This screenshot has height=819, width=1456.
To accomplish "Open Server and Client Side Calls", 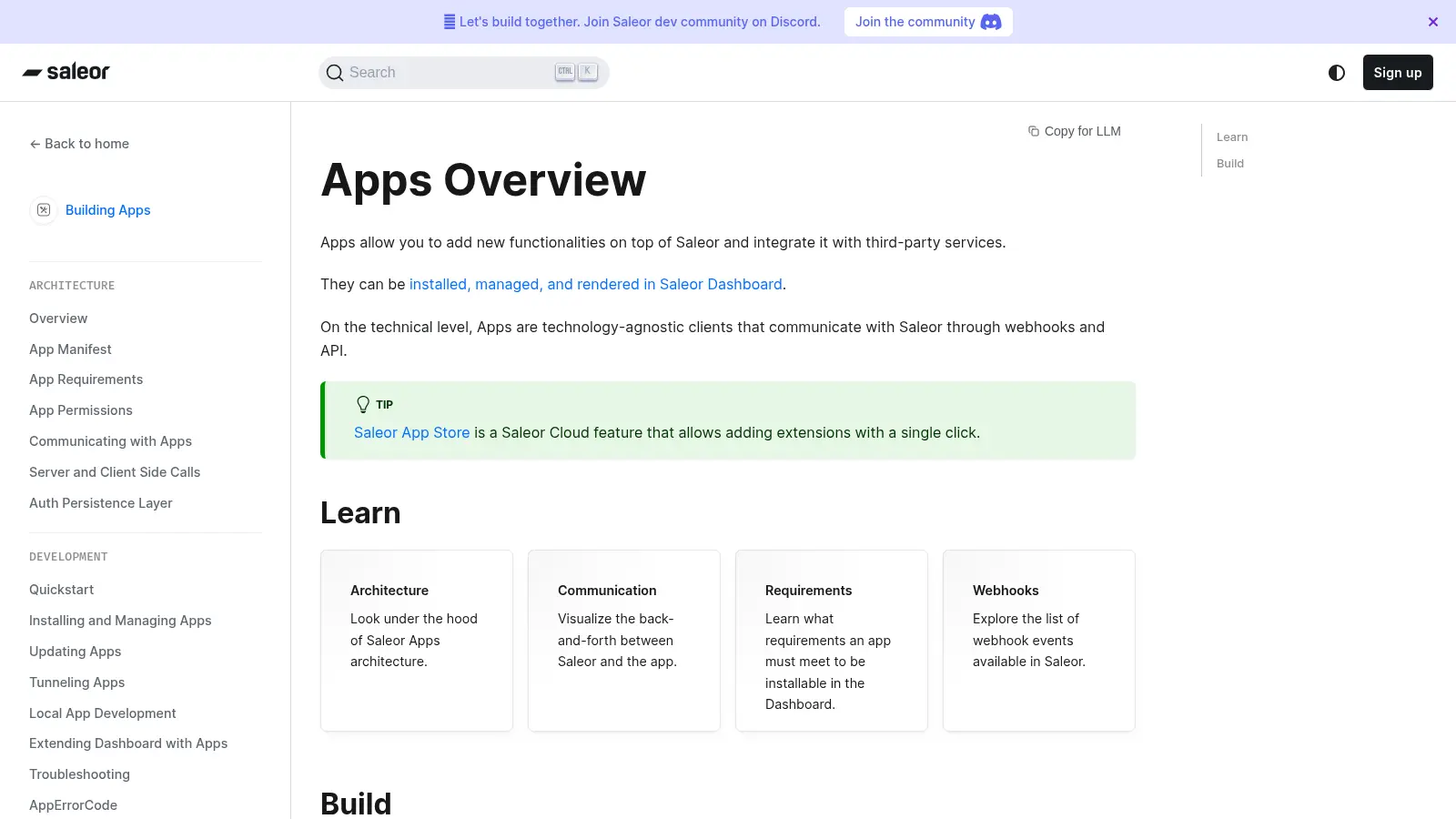I will [115, 472].
